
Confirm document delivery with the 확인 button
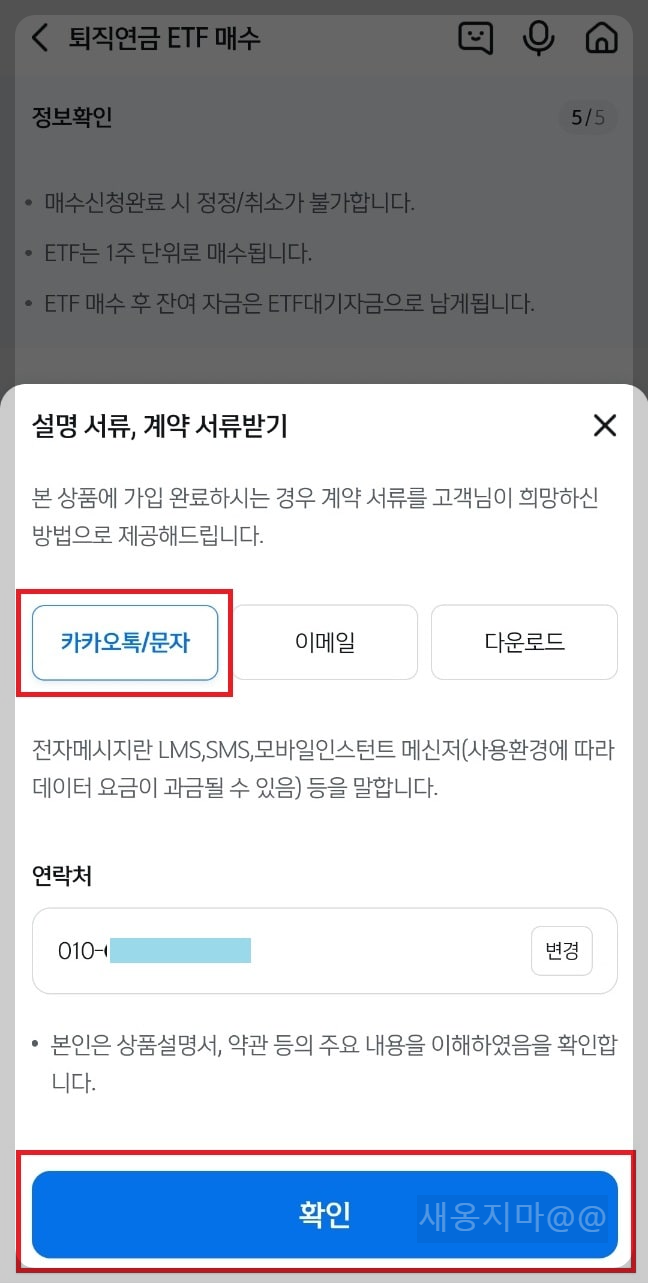[x=324, y=1214]
